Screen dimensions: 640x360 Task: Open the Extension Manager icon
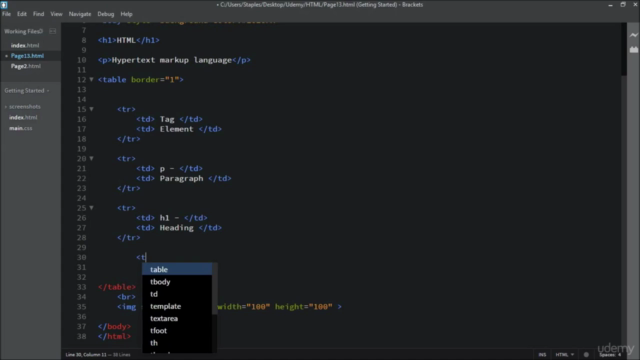coord(633,49)
